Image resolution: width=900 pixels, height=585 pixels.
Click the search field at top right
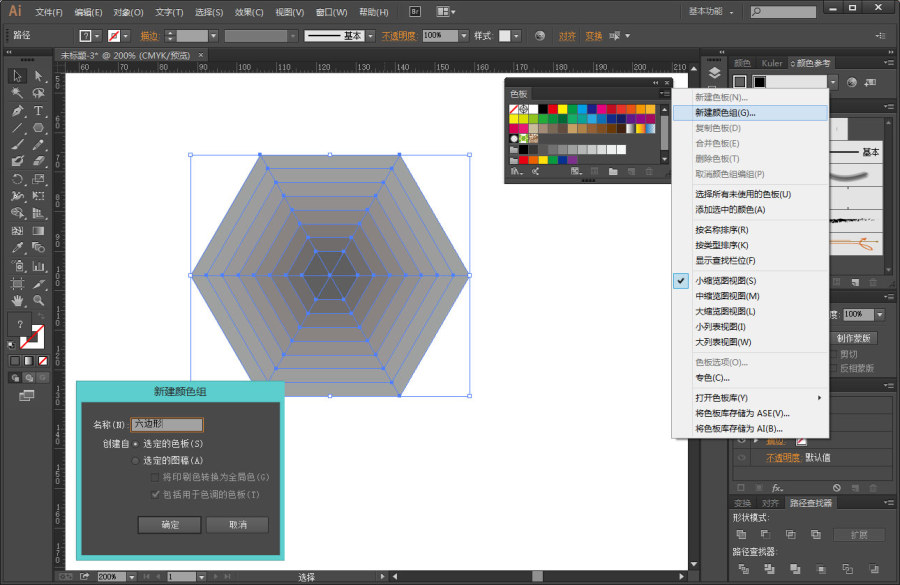click(783, 11)
